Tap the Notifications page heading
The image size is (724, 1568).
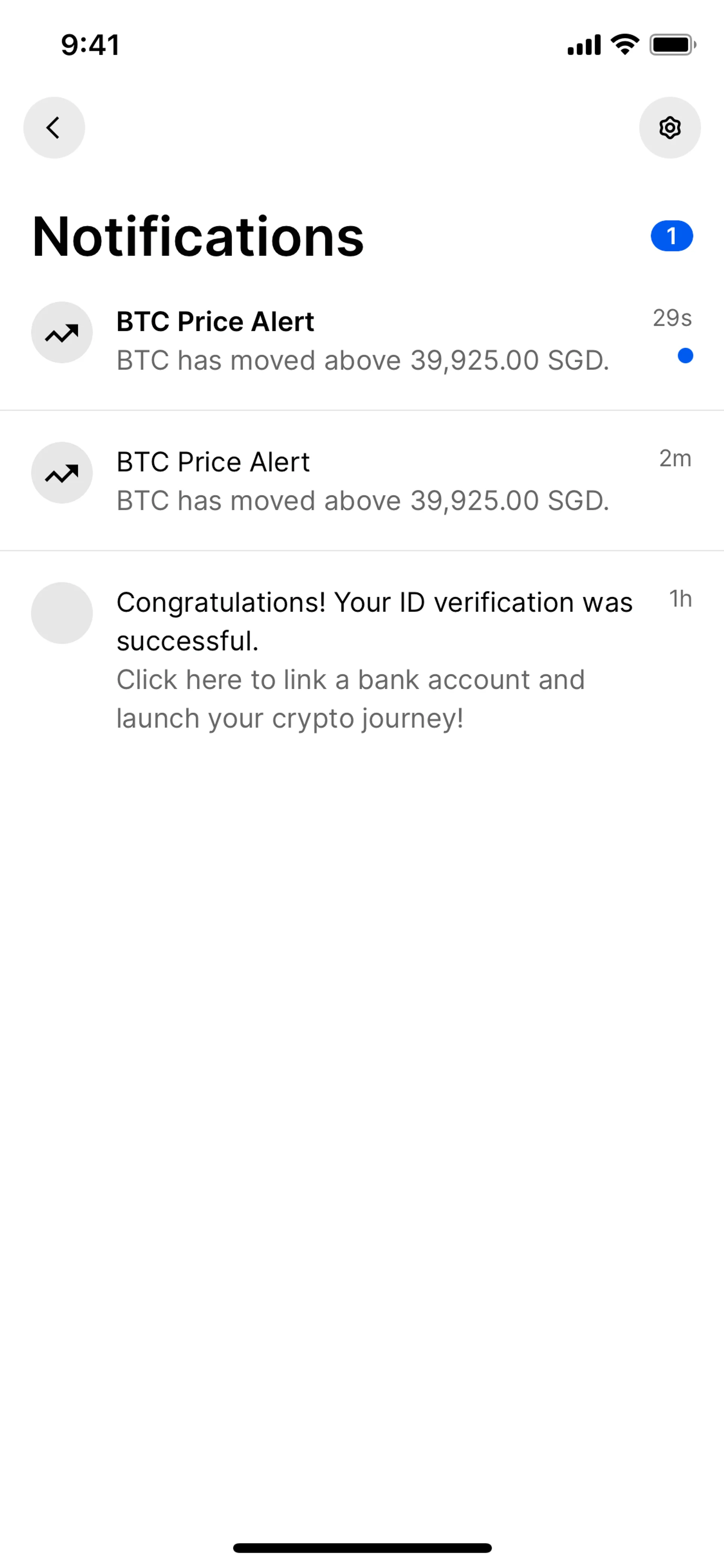point(198,236)
